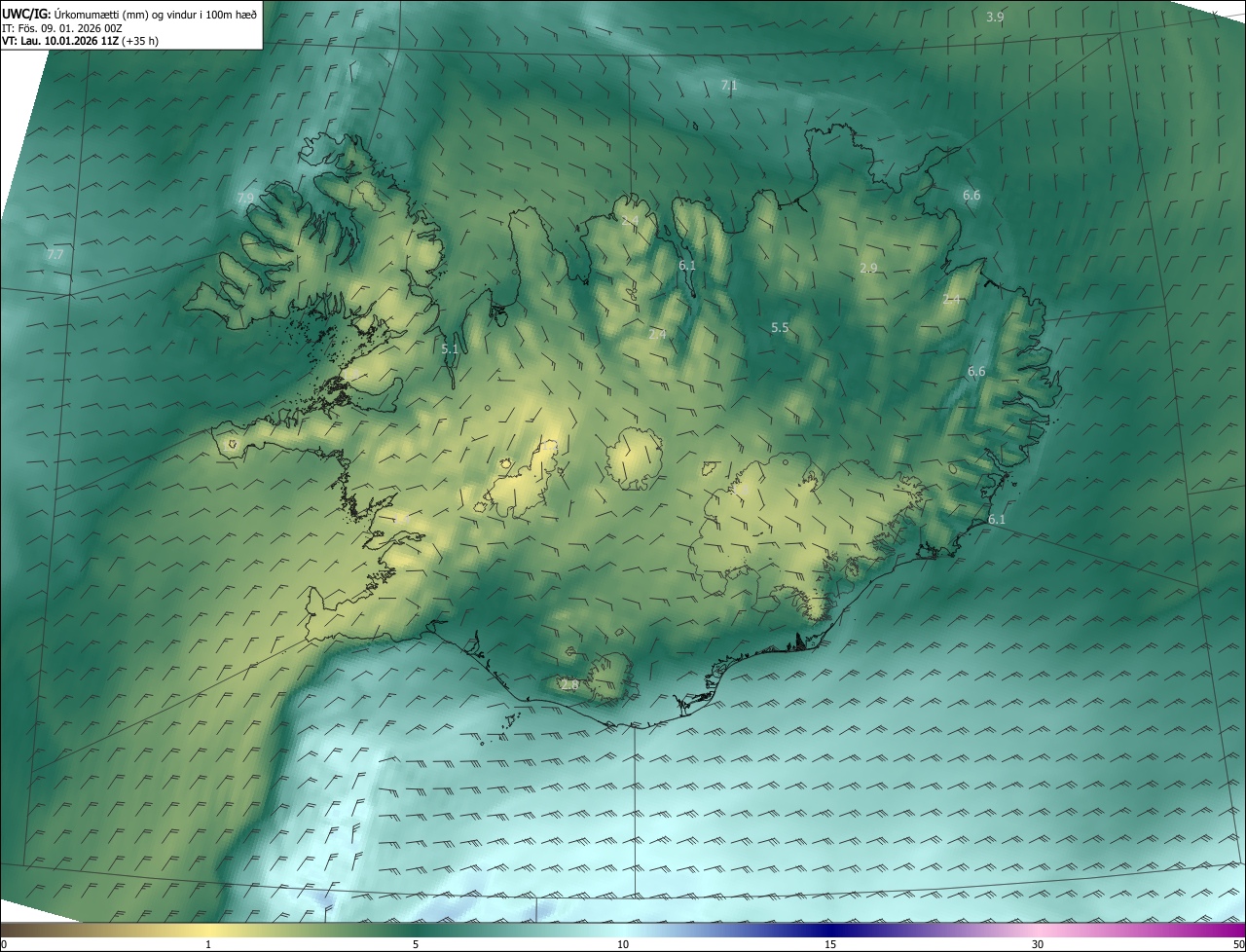Click the colorbar tick label 30
The width and height of the screenshot is (1246, 952).
pos(1038,944)
